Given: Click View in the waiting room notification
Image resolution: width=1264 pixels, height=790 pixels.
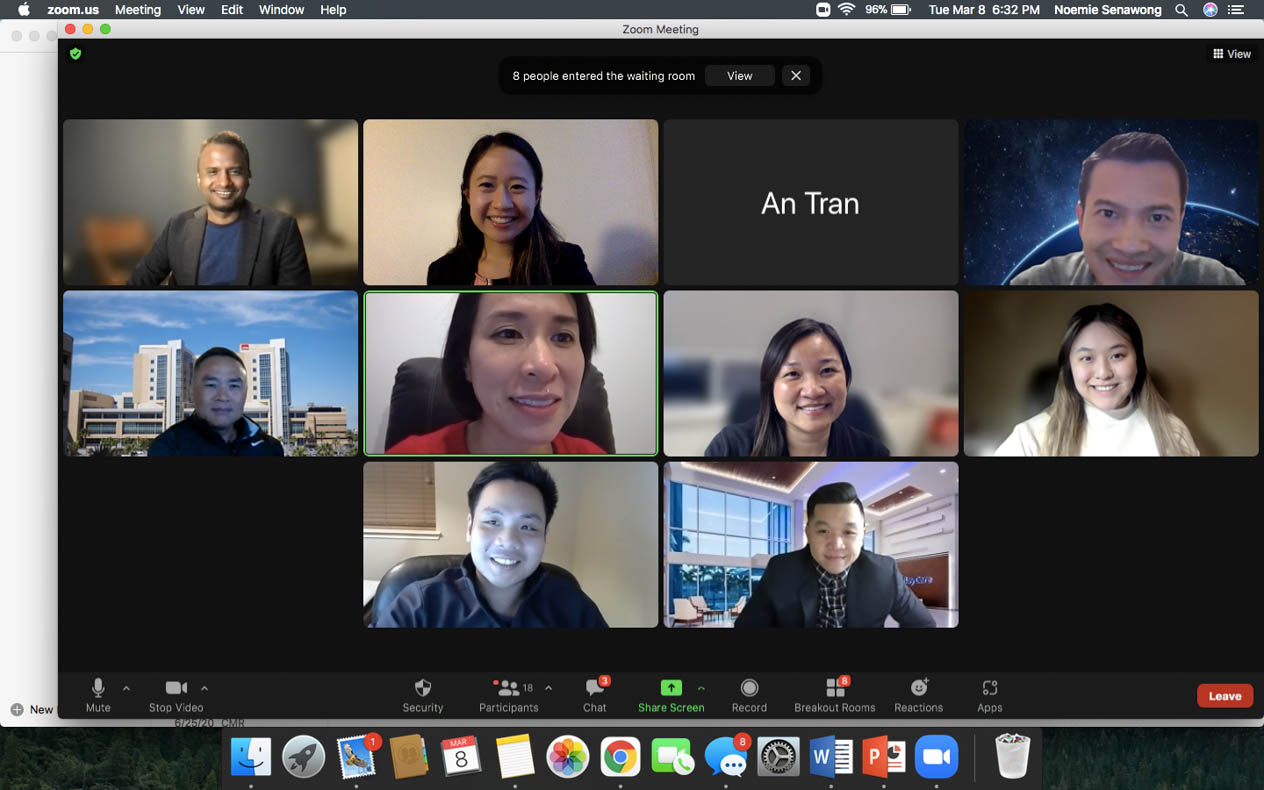Looking at the screenshot, I should (x=739, y=76).
